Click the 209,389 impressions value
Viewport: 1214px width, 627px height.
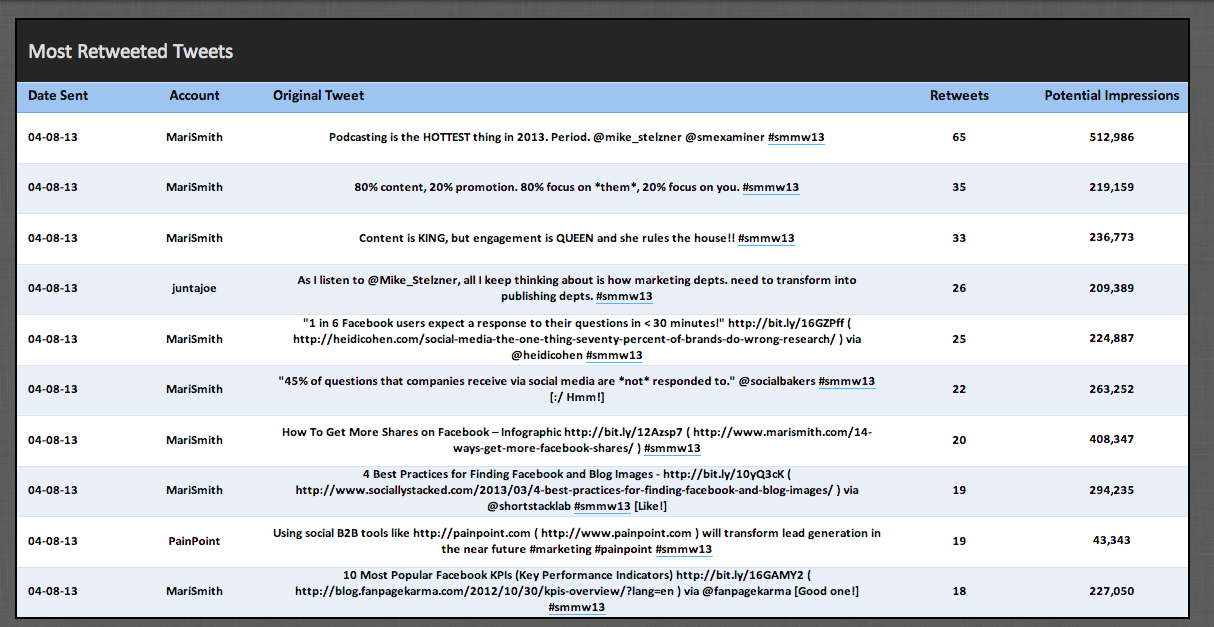coord(1112,288)
